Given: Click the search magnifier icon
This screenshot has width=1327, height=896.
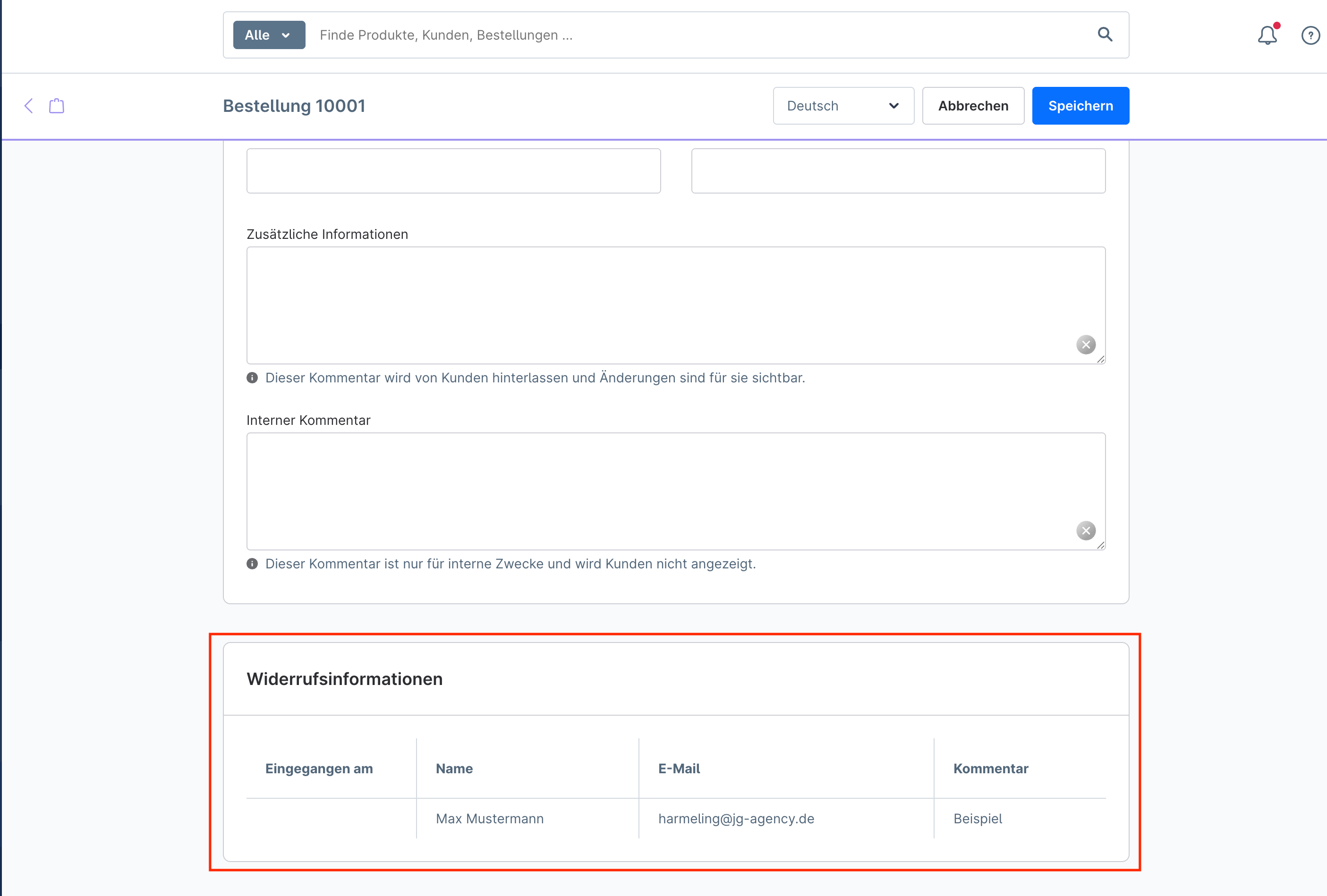Looking at the screenshot, I should tap(1104, 35).
